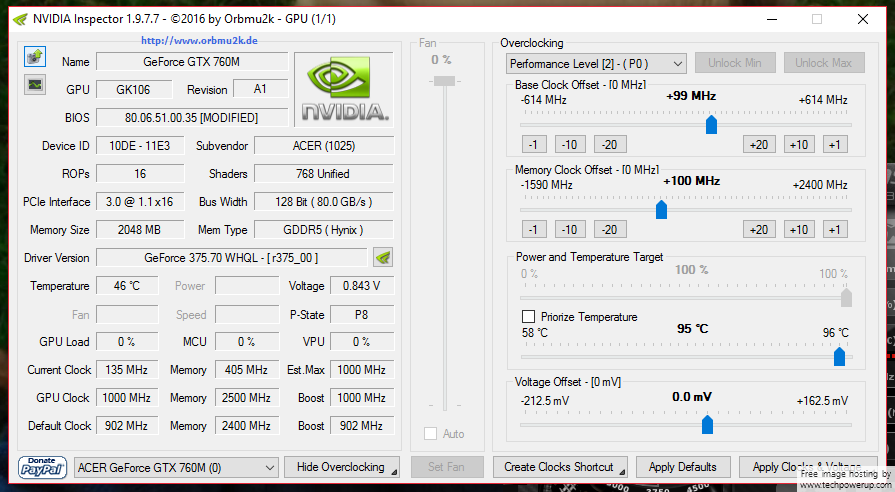Click Apply Clocks & Voltage button
Image resolution: width=895 pixels, height=492 pixels.
[808, 467]
